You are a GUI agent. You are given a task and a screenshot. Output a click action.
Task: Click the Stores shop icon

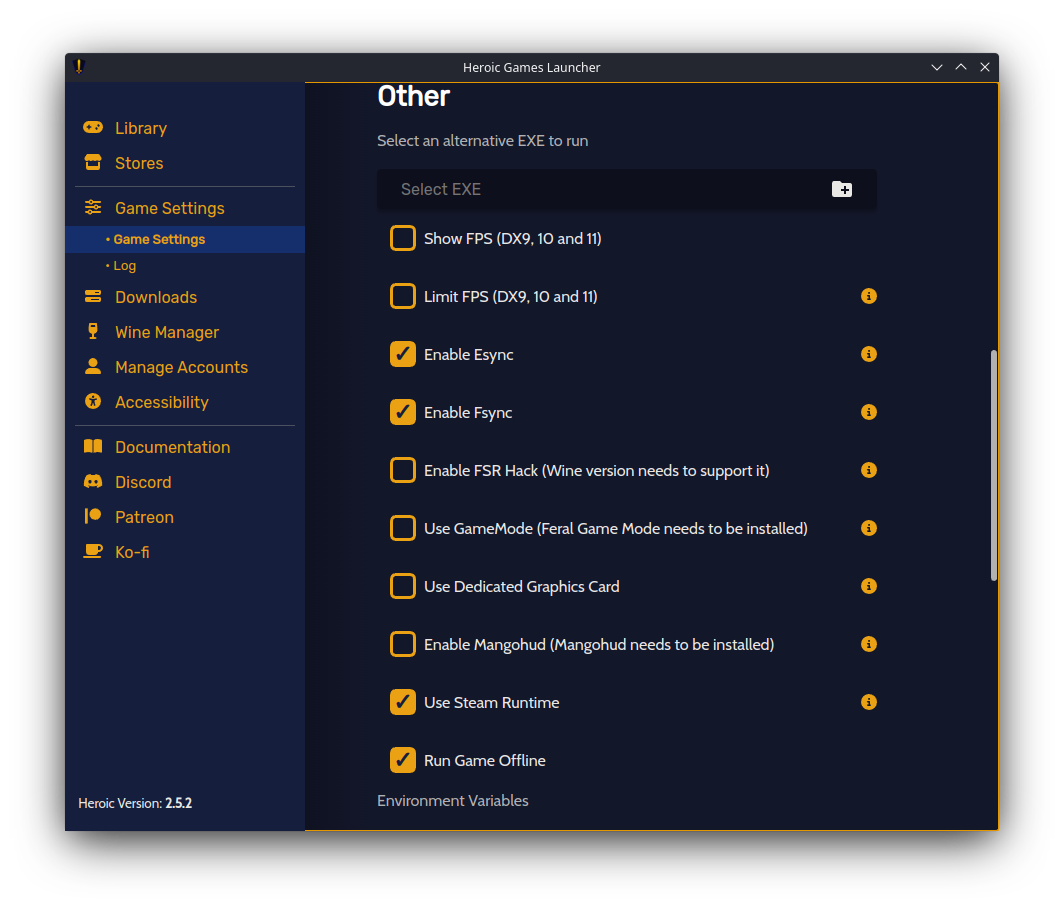tap(93, 162)
